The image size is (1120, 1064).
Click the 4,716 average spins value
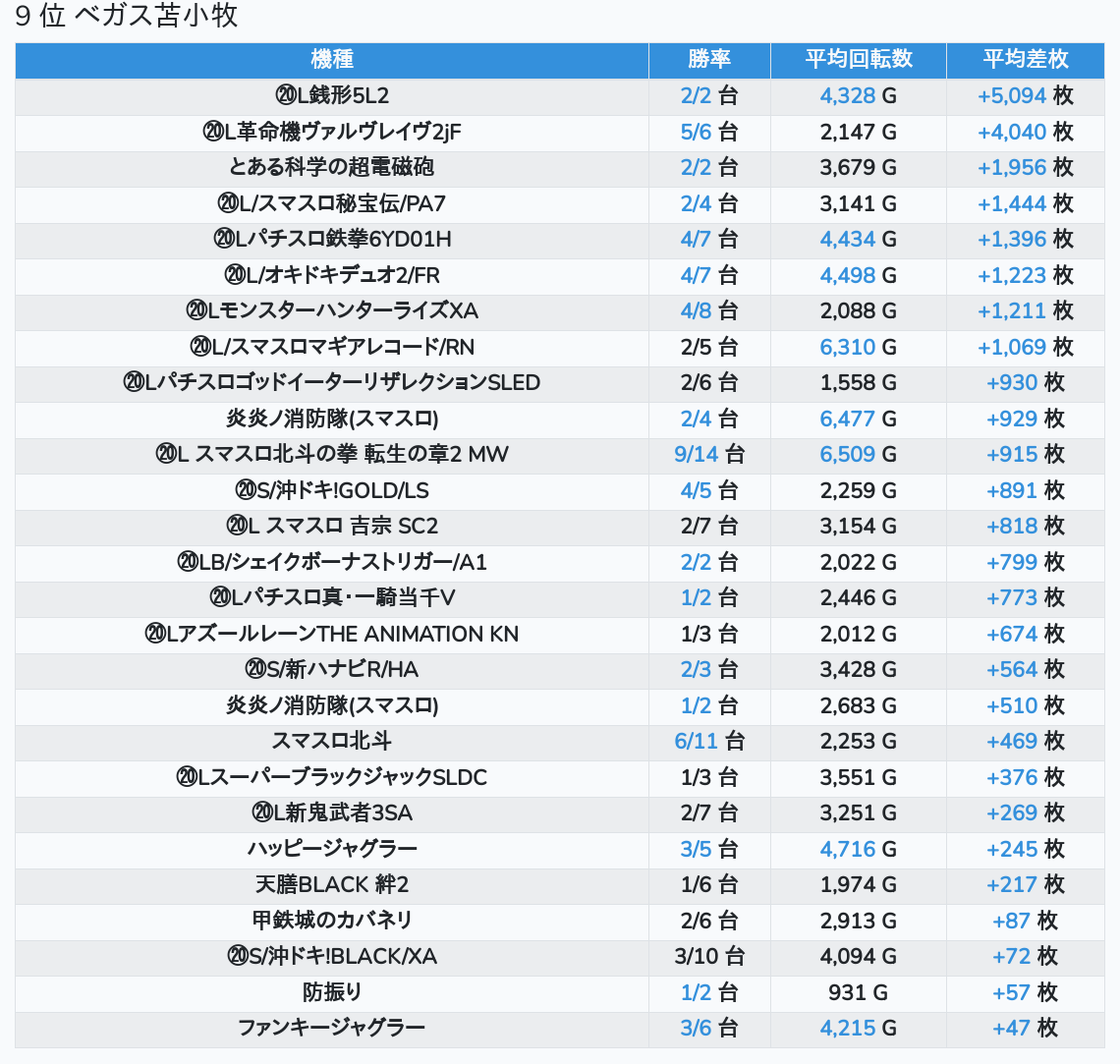[847, 849]
